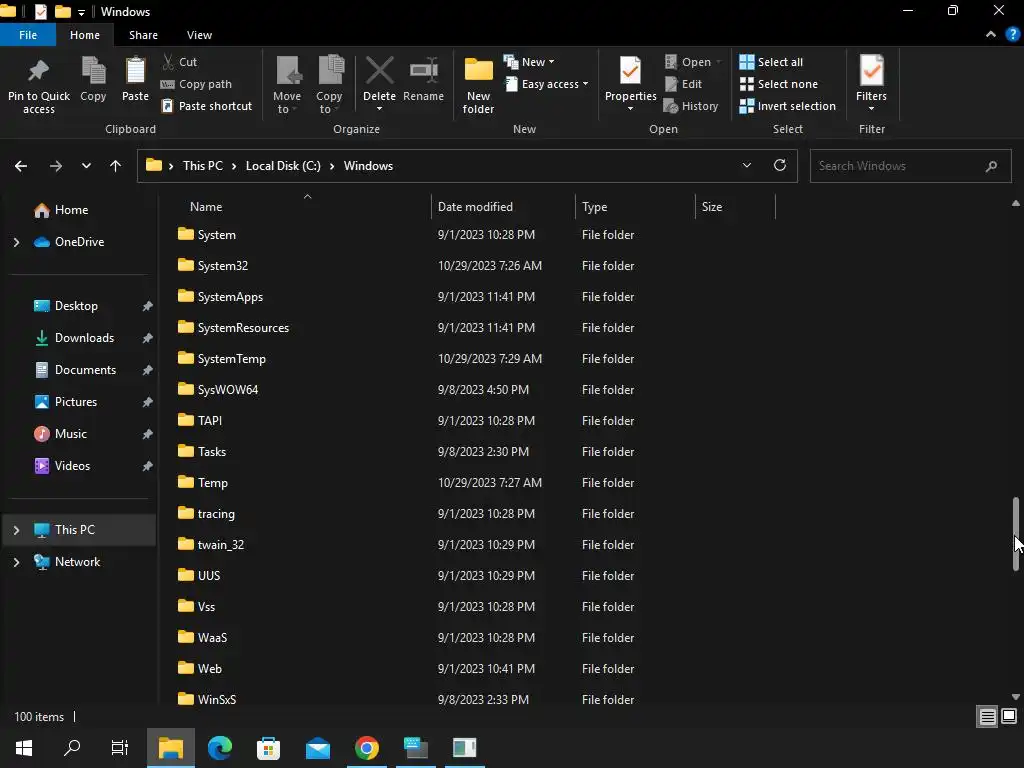The width and height of the screenshot is (1024, 768).
Task: Click scrollbar down arrow in file list
Action: coord(1016,697)
